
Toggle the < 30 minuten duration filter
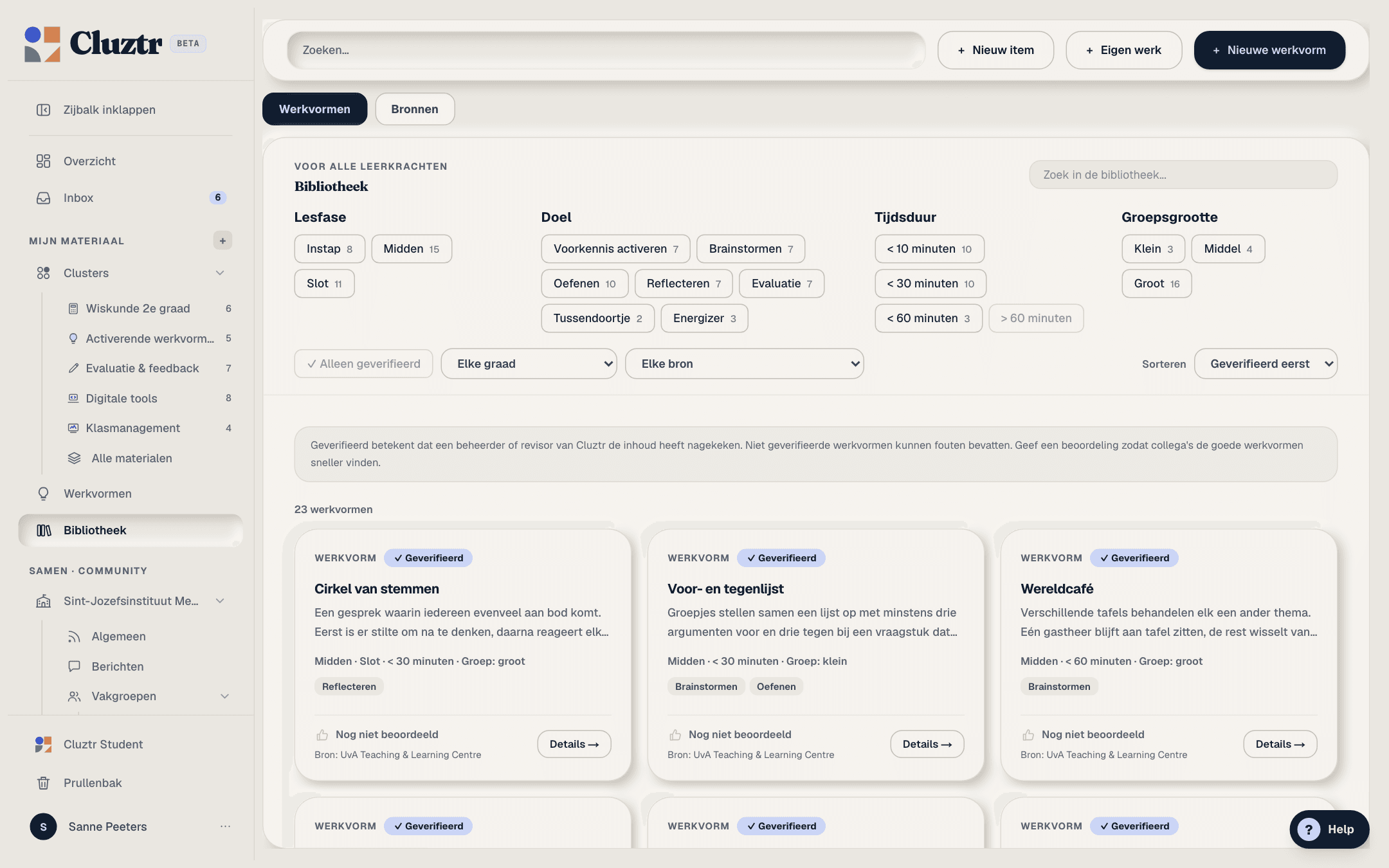(x=930, y=284)
